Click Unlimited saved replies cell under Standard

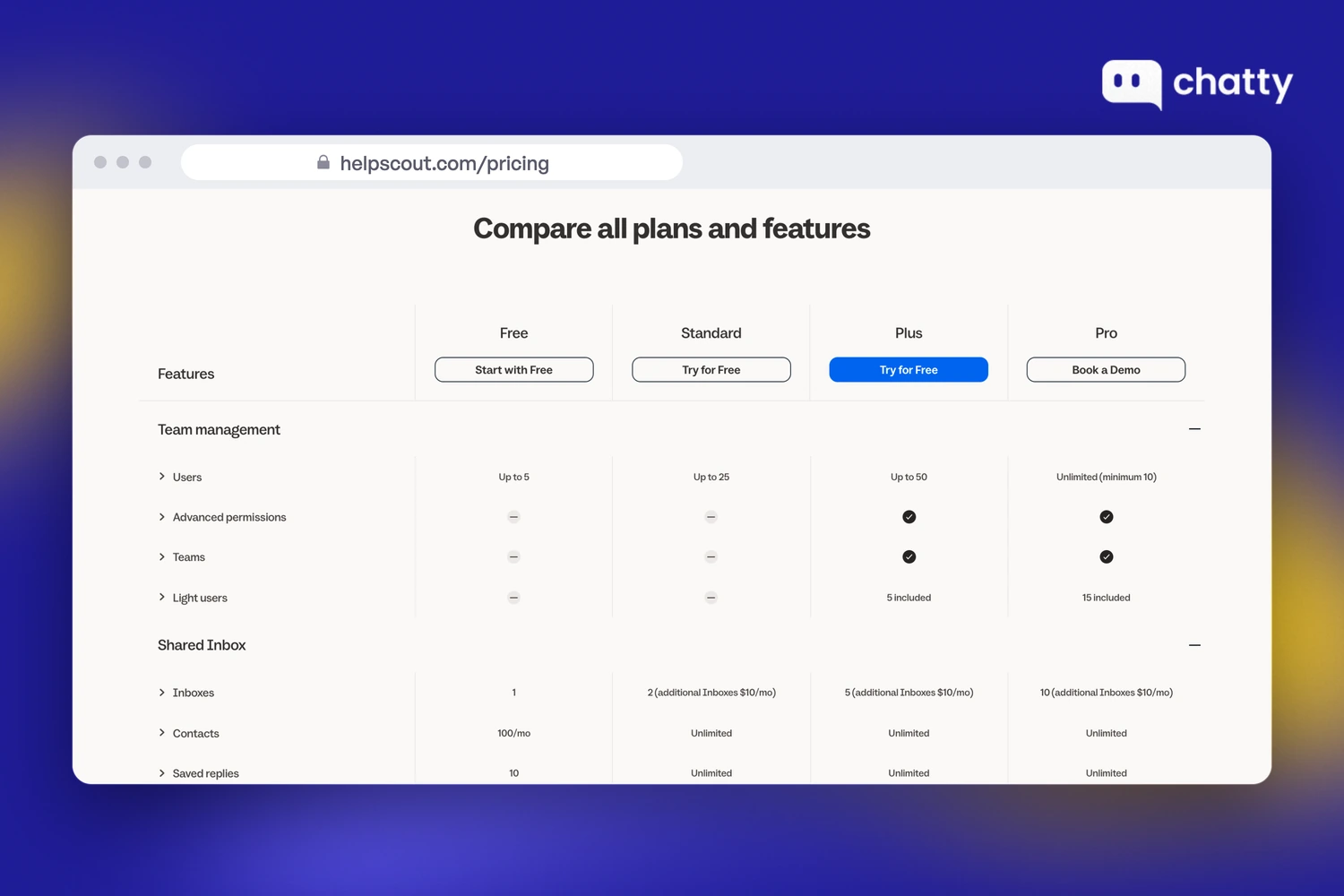coord(711,773)
